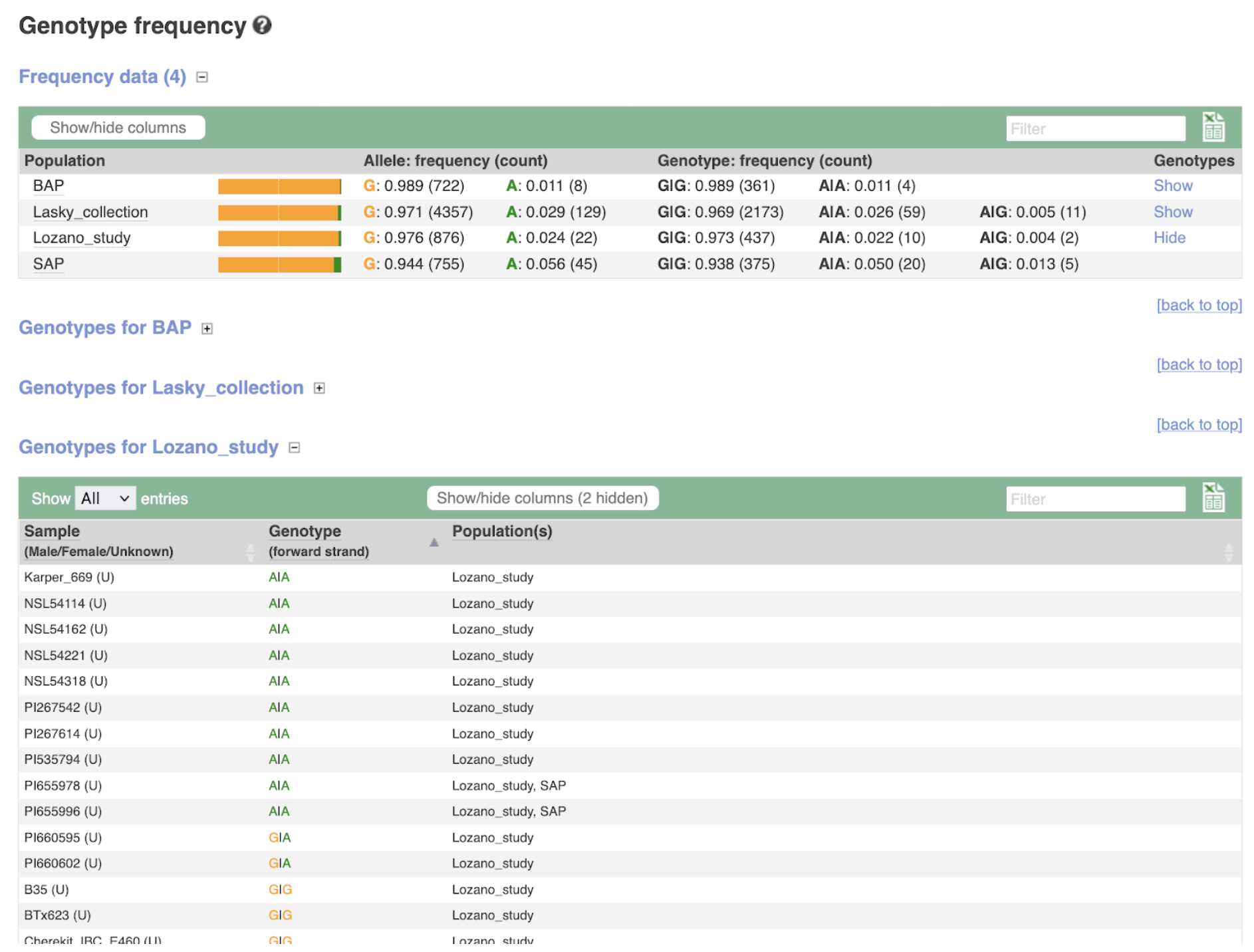Click sample NSL54162 (U)
1254x952 pixels.
click(66, 629)
